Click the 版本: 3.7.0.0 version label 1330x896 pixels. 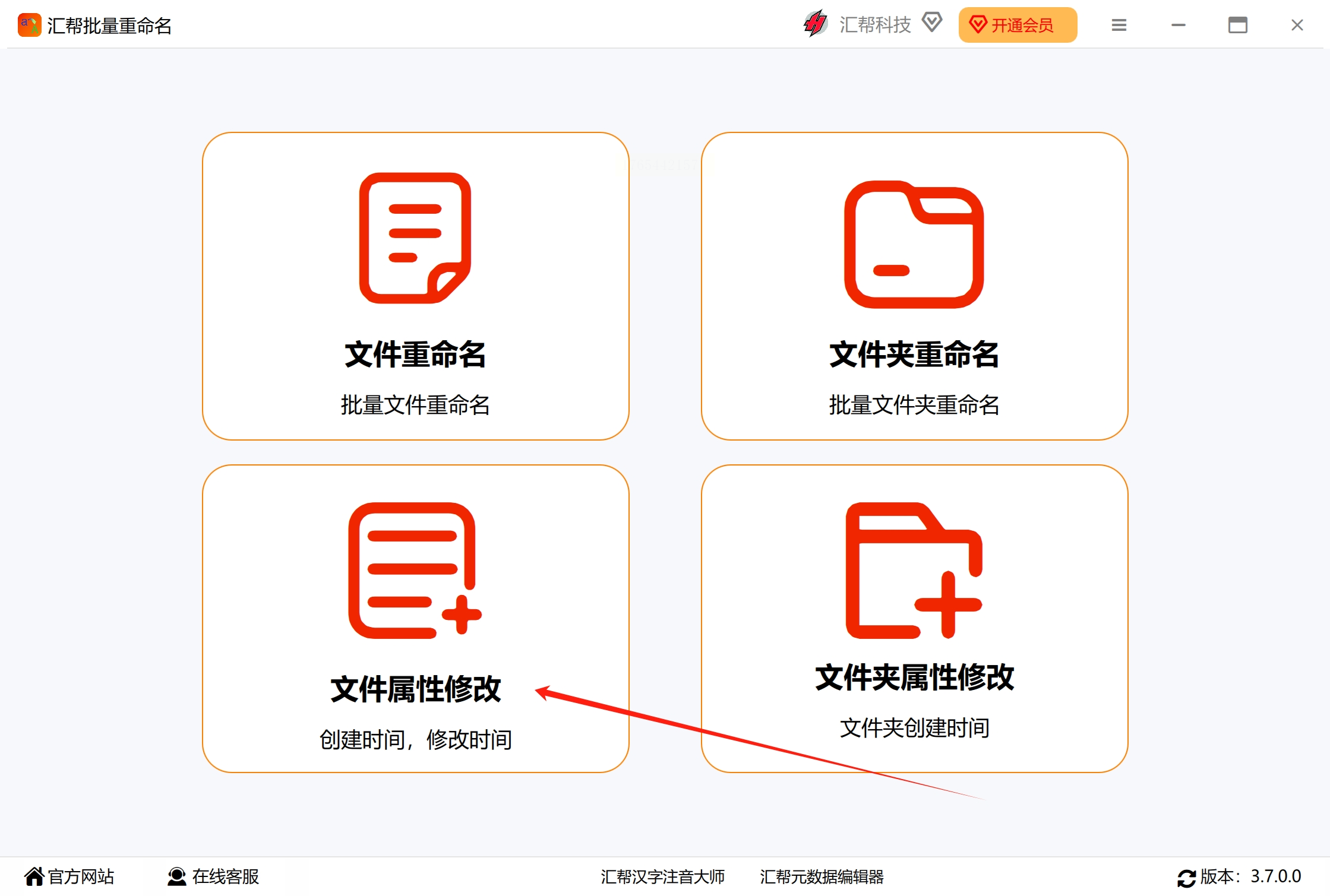coord(1250,876)
